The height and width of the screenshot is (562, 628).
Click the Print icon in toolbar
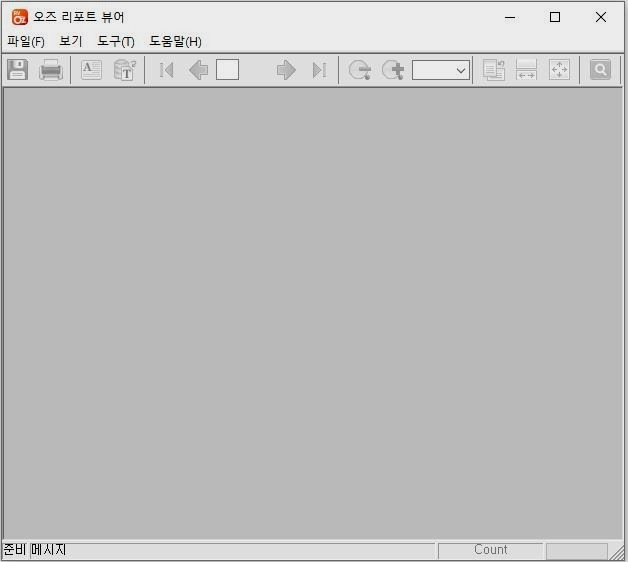(51, 70)
